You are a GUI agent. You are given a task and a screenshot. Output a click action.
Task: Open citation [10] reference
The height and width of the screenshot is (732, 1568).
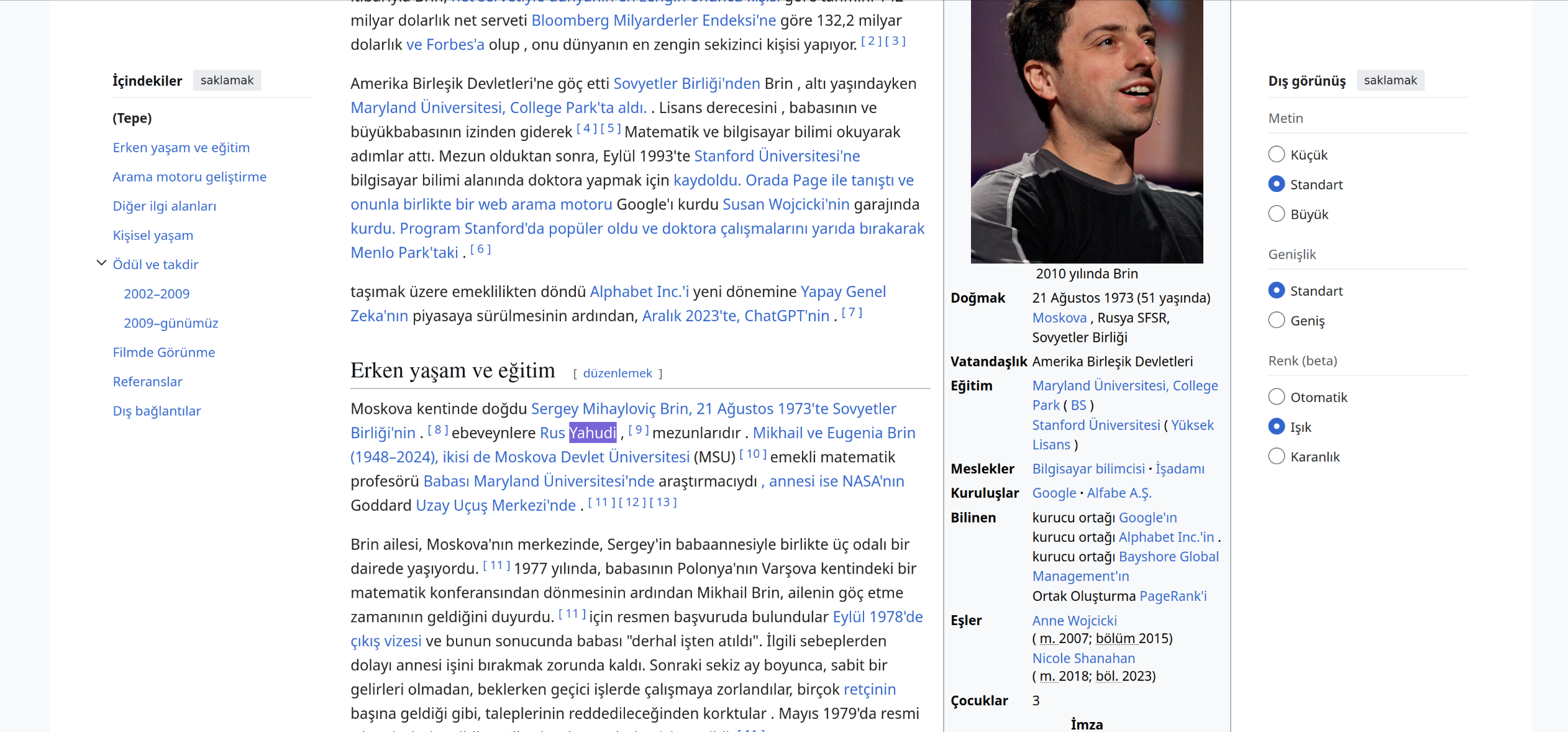[x=753, y=454]
